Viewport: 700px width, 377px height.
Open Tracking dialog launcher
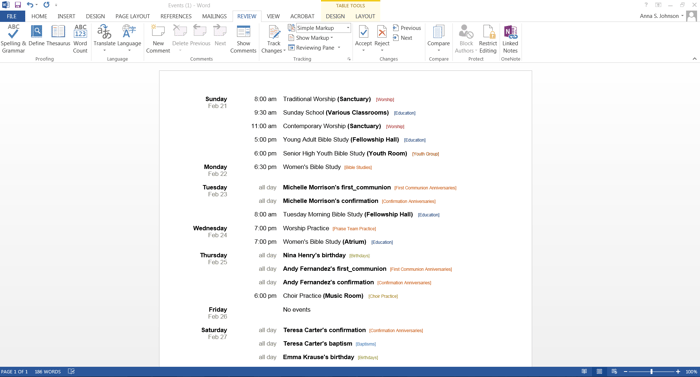click(349, 59)
